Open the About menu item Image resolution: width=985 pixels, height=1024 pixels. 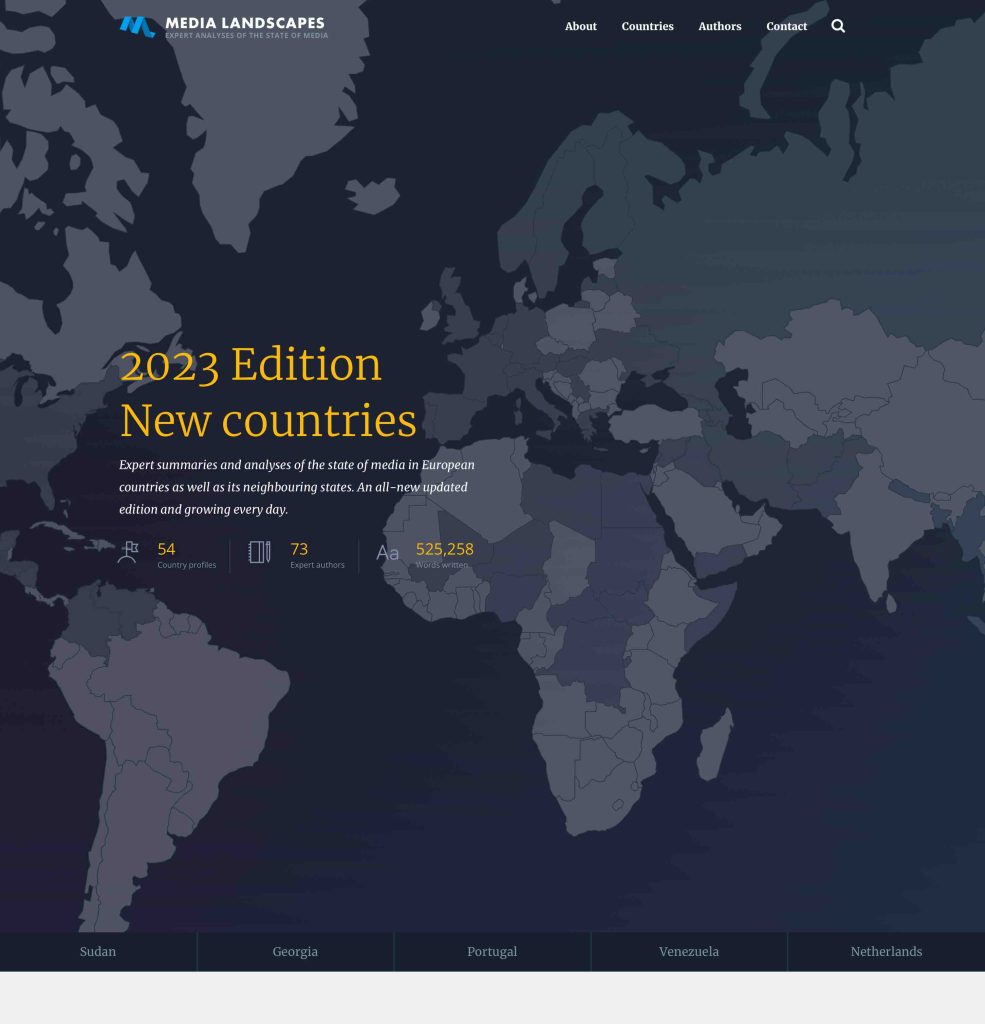580,26
